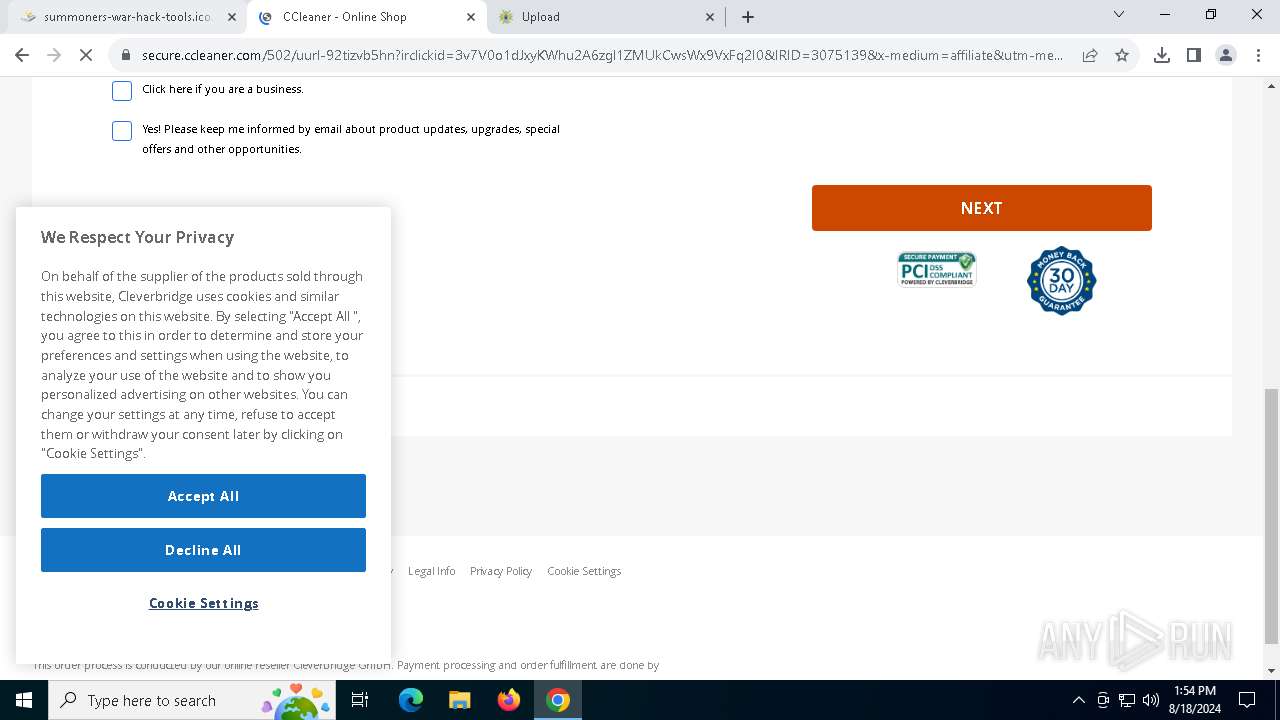The width and height of the screenshot is (1280, 720).
Task: Click the taskbar search box
Action: (190, 700)
